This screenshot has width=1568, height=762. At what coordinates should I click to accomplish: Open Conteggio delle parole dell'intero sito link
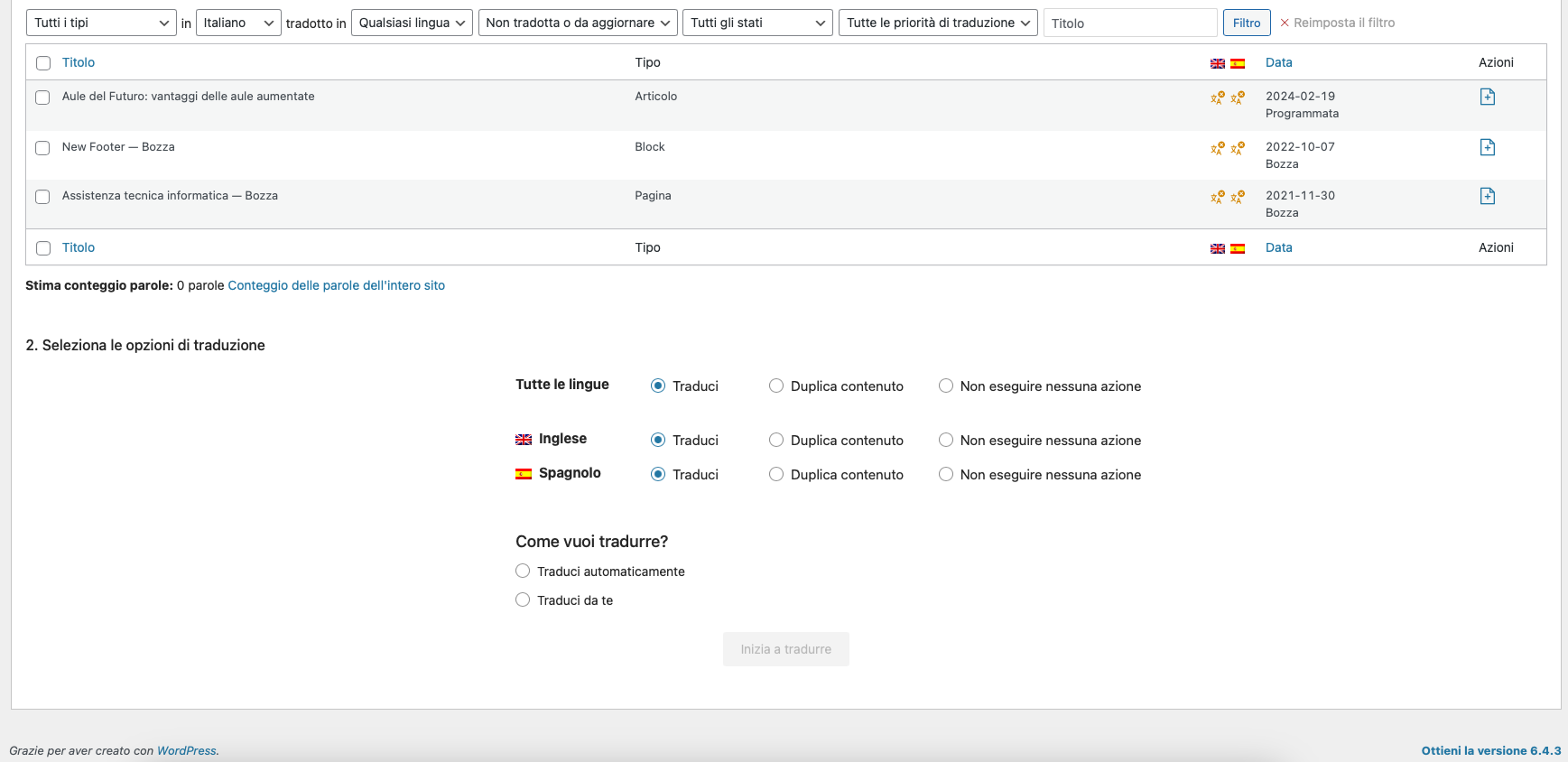point(336,285)
